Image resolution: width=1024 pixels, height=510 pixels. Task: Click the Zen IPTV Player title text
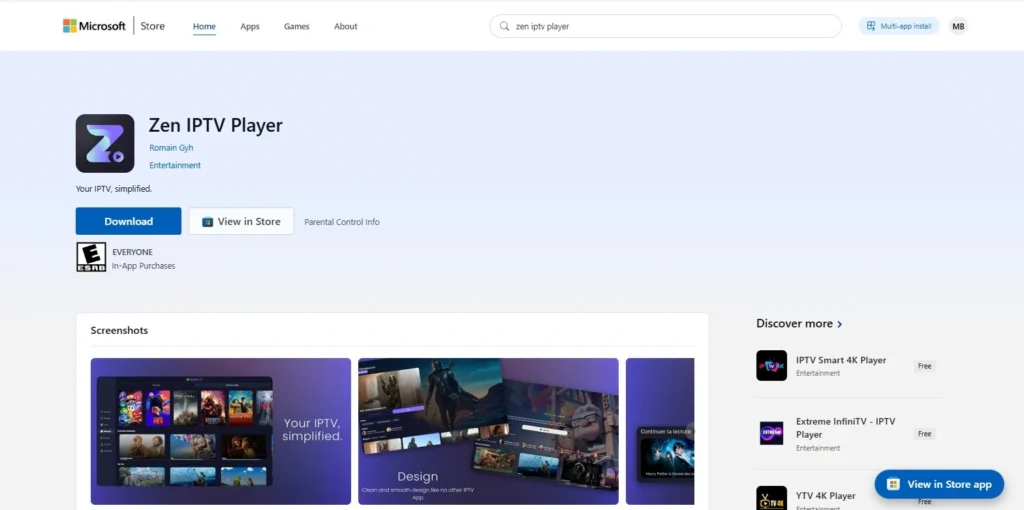216,125
